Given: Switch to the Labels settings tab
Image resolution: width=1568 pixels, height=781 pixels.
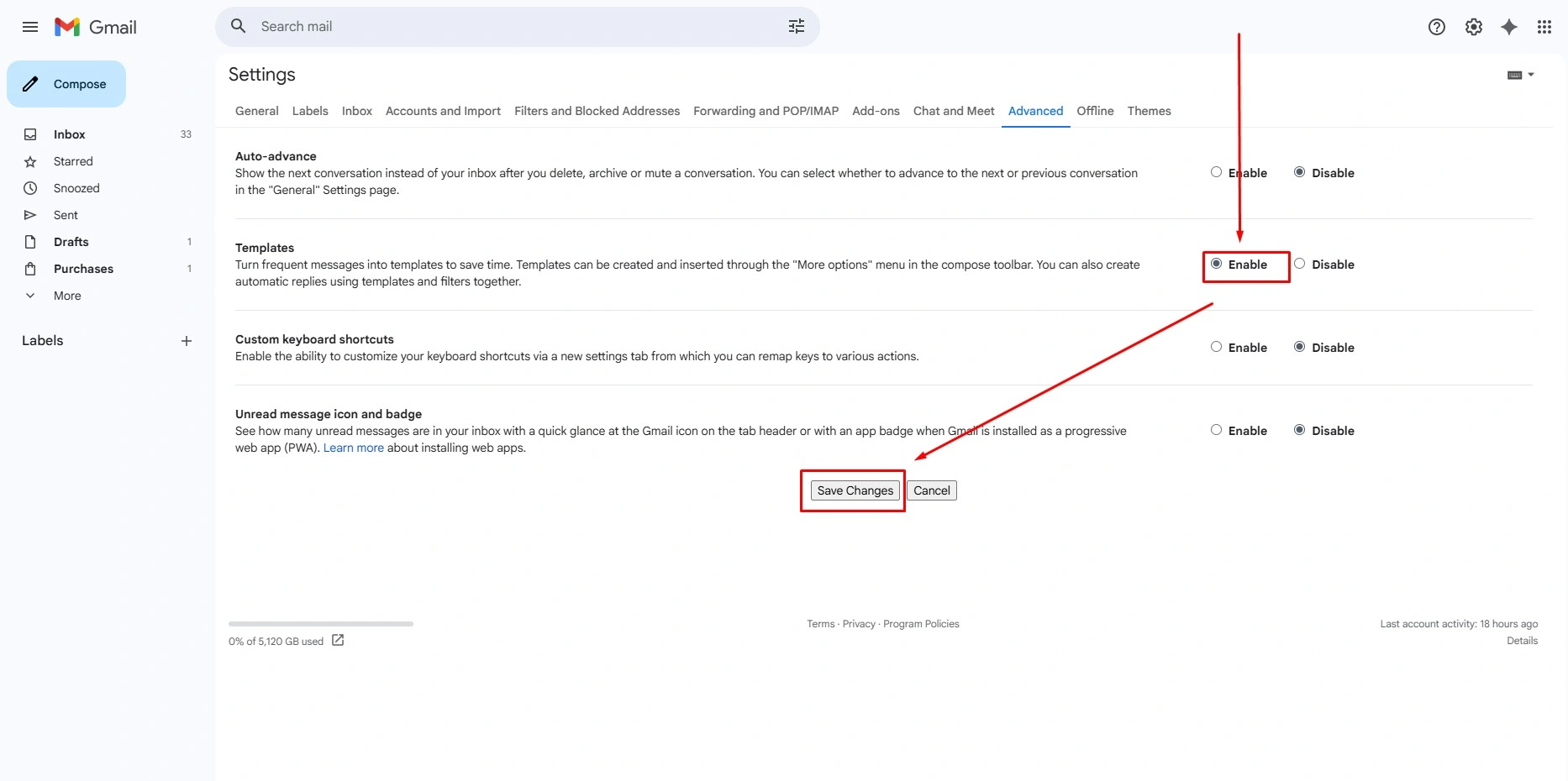Looking at the screenshot, I should 310,111.
